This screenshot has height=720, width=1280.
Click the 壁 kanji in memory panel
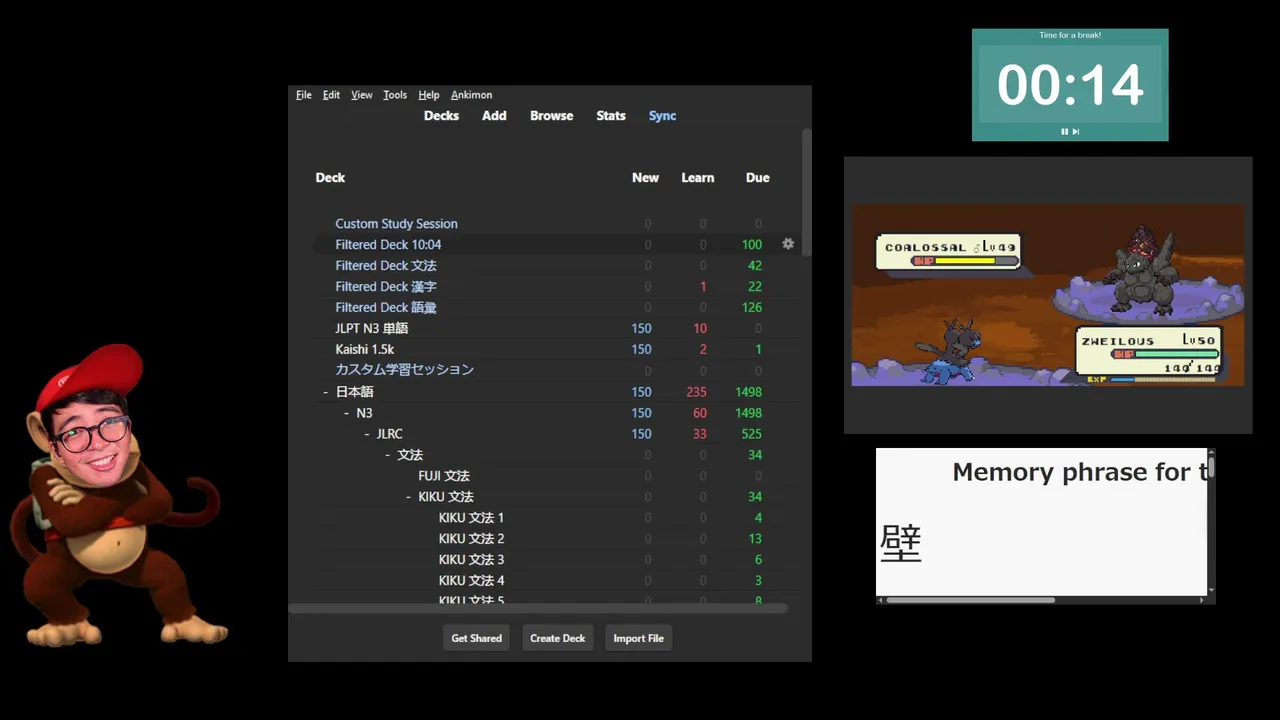pyautogui.click(x=900, y=544)
